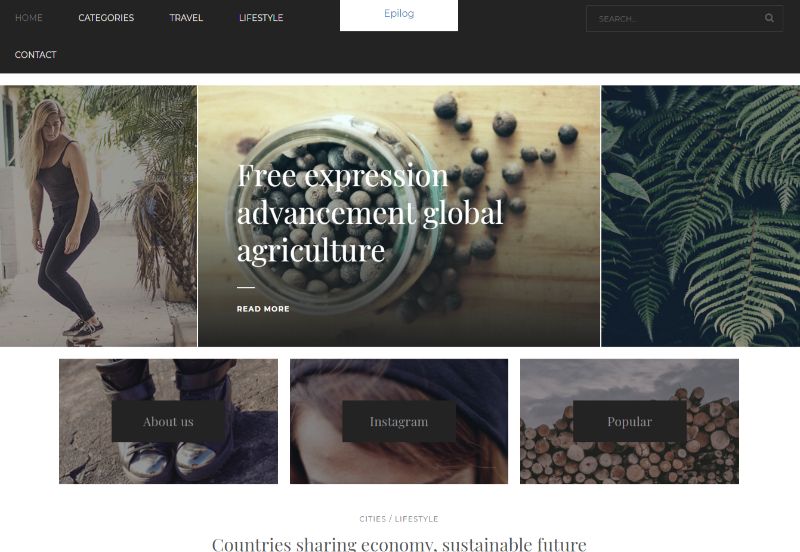Viewport: 800px width, 552px height.
Task: Go to the Travel section
Action: click(x=186, y=18)
